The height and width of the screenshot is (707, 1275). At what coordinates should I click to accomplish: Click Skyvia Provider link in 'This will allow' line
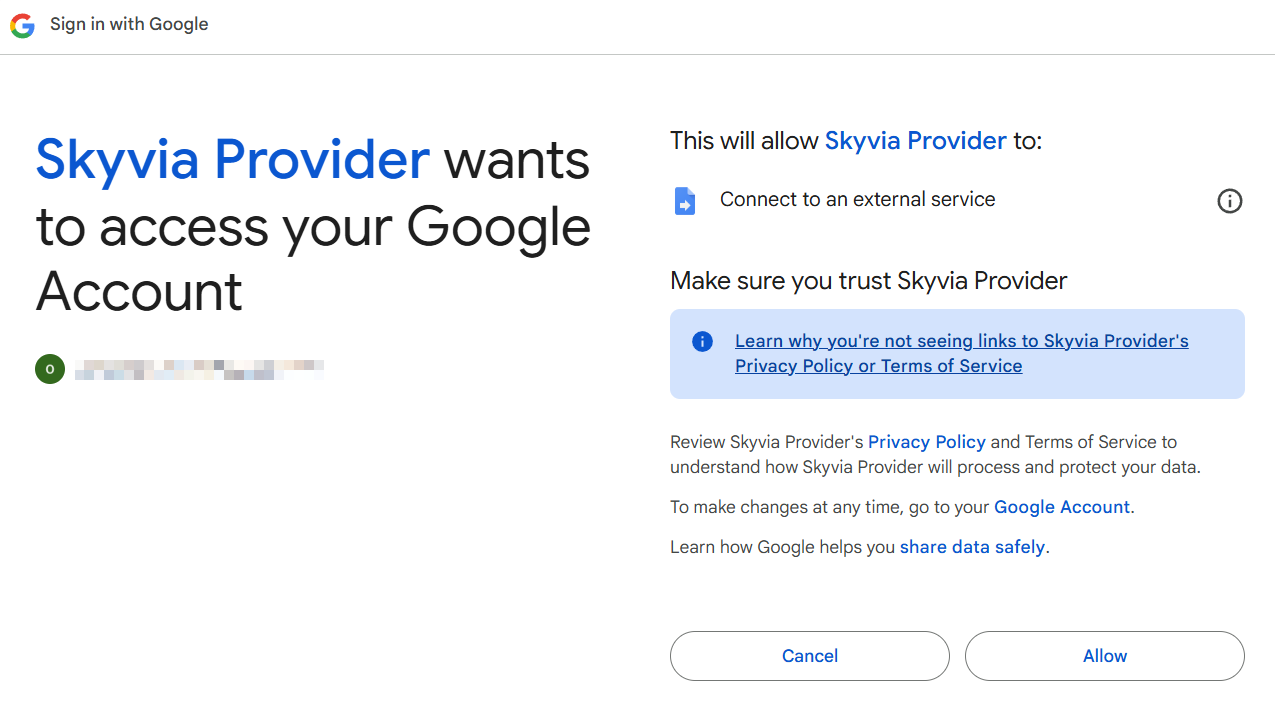click(x=915, y=141)
